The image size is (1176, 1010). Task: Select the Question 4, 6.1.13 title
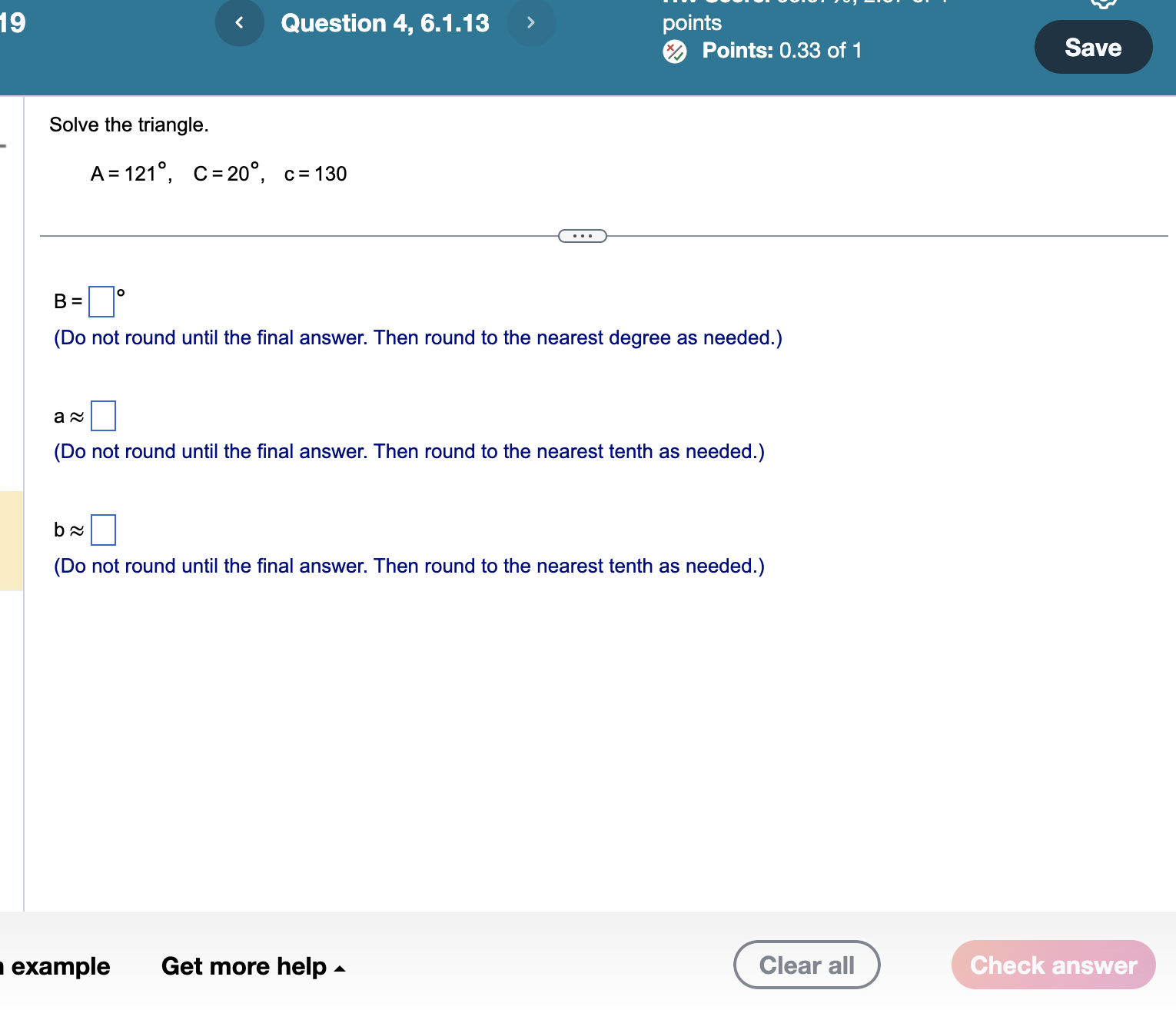pos(384,22)
